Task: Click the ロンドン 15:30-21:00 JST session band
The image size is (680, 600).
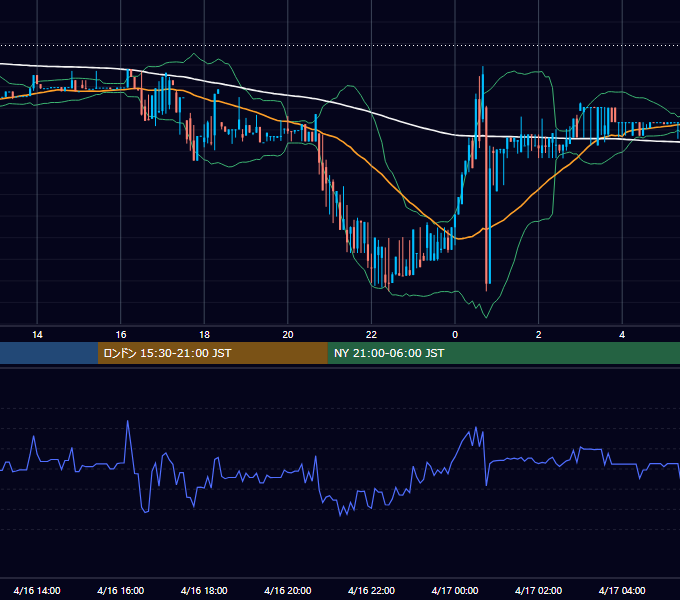Action: pyautogui.click(x=212, y=353)
